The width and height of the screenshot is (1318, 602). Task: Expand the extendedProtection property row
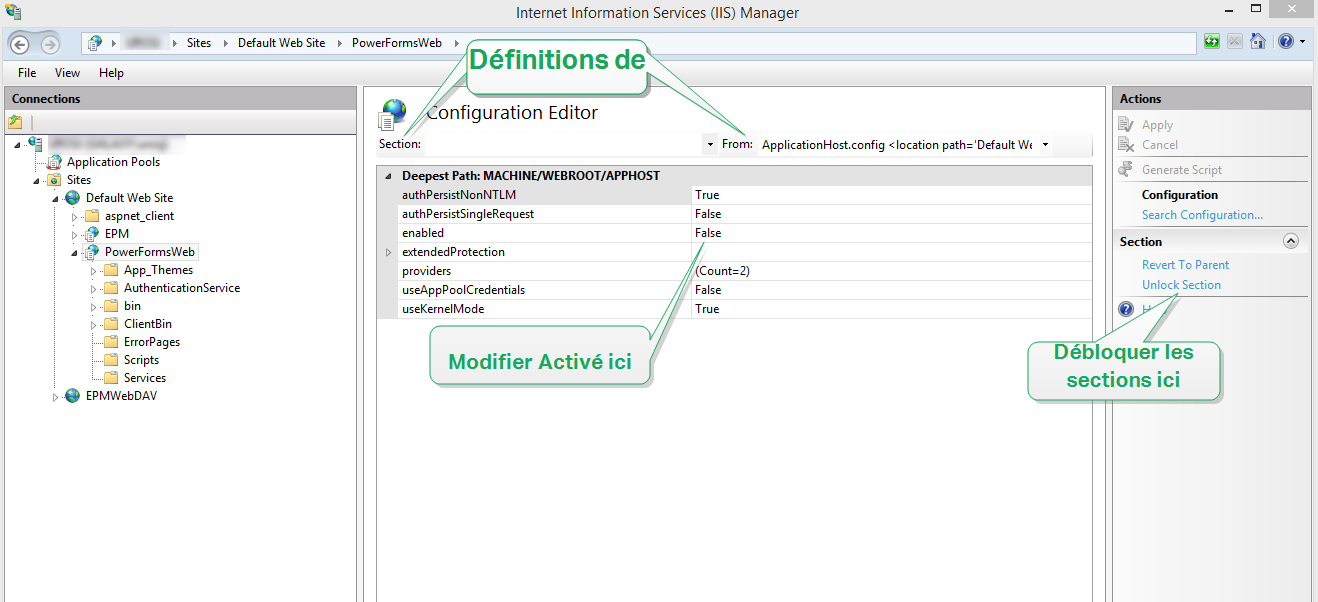388,252
